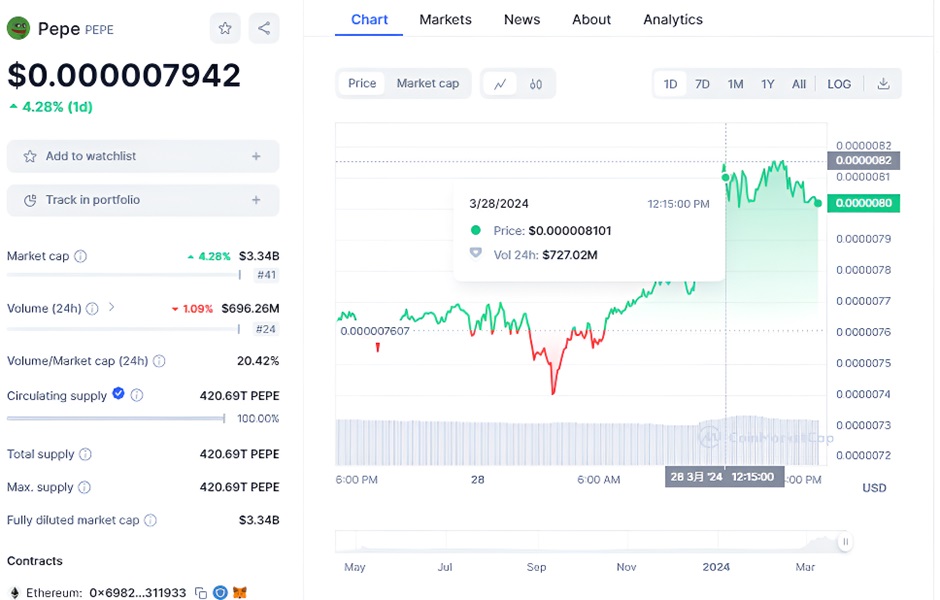The width and height of the screenshot is (940, 600).
Task: Click the star favorite icon beside Pepe
Action: (x=225, y=28)
